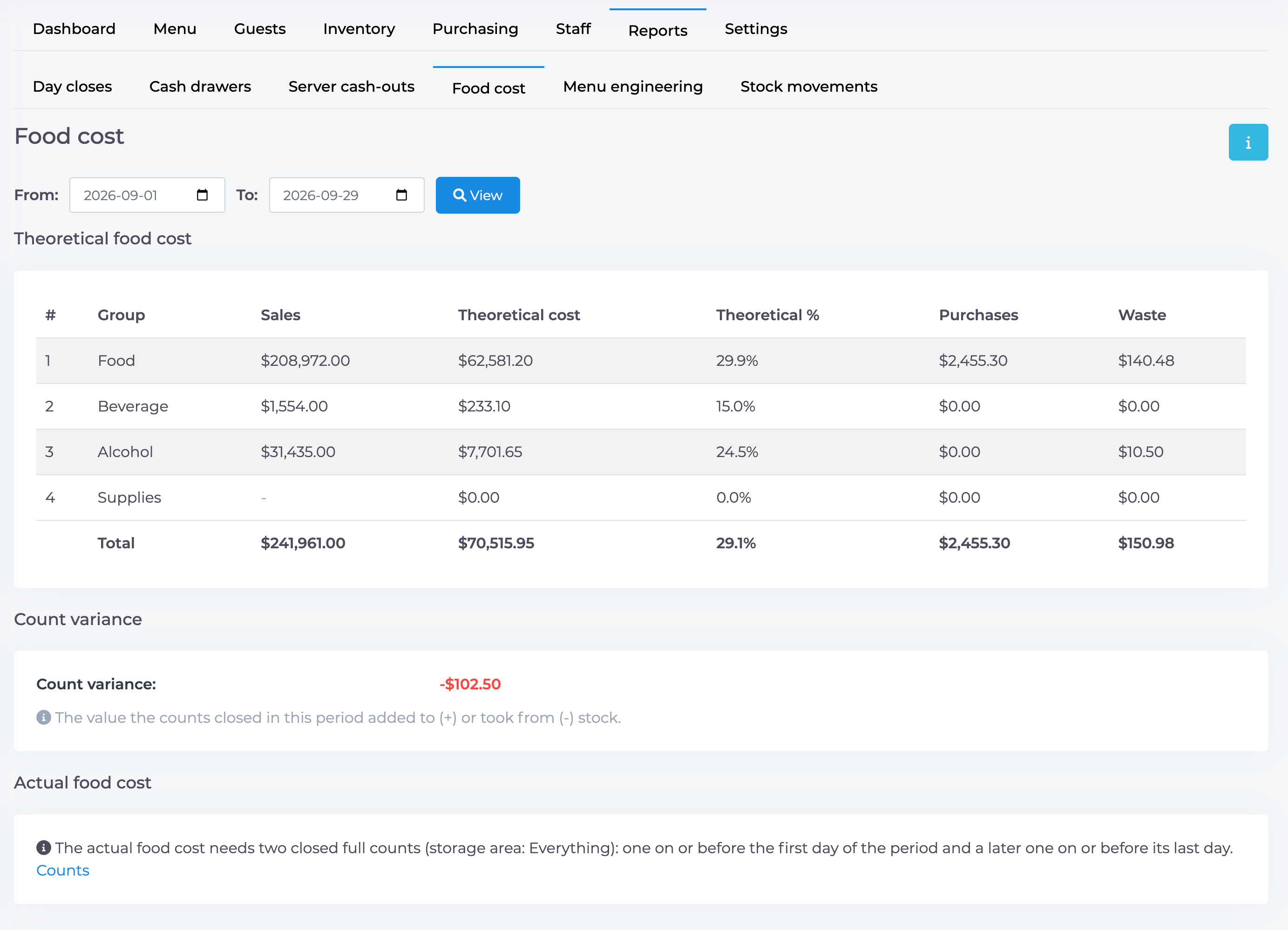Viewport: 1288px width, 930px height.
Task: Select theoretical cost $62,581.20
Action: (495, 361)
